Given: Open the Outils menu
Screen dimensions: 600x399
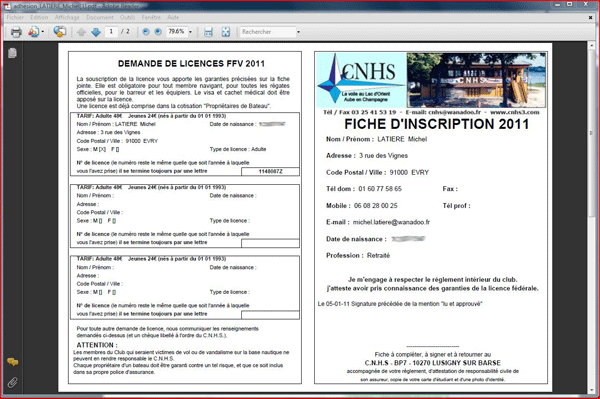Looking at the screenshot, I should 127,17.
